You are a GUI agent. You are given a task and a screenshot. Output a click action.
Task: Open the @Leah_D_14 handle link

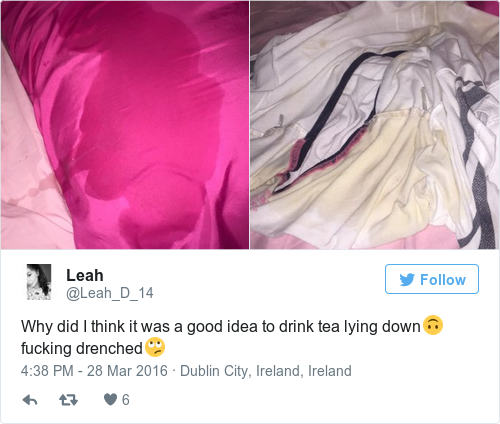110,293
